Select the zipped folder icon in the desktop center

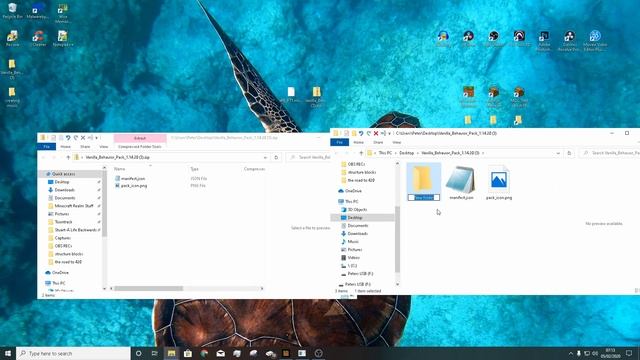[x=316, y=96]
